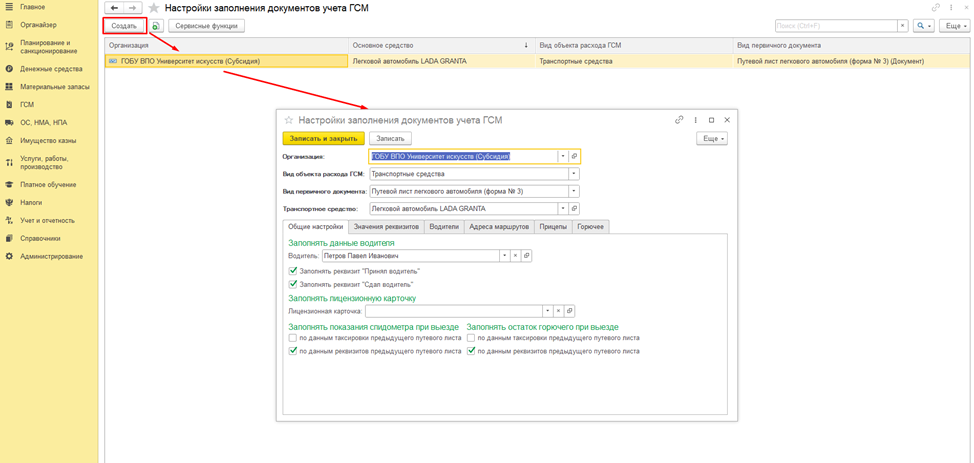Expand the Водитель dropdown list
The width and height of the screenshot is (974, 463).
coord(504,255)
